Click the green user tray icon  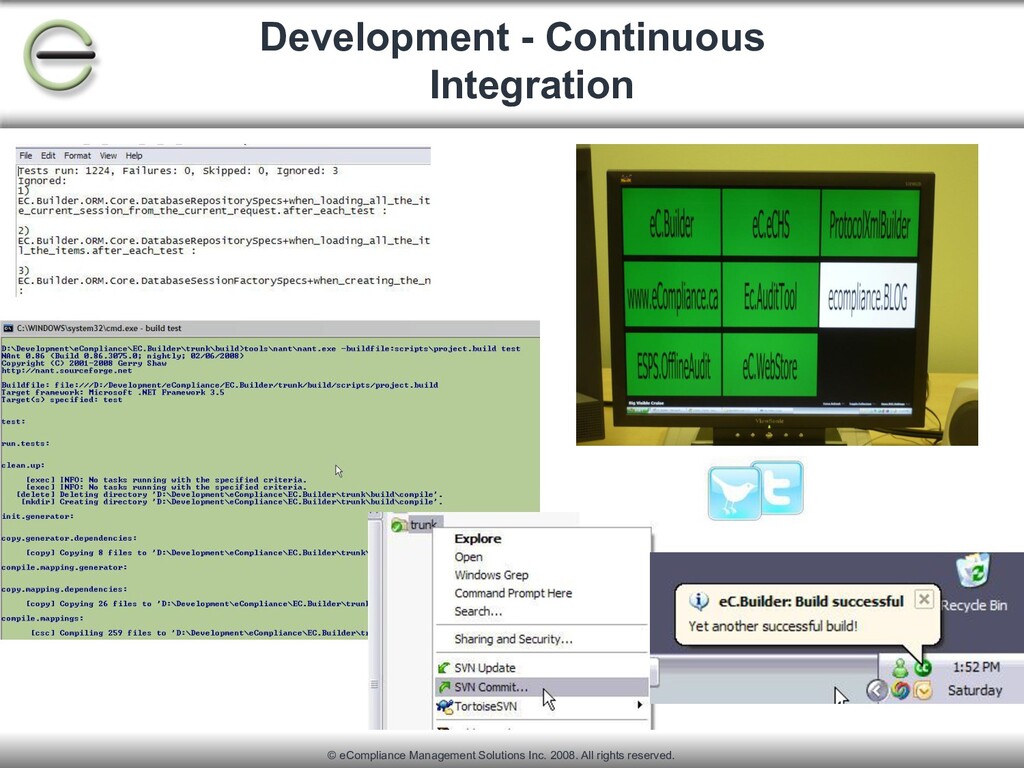901,668
